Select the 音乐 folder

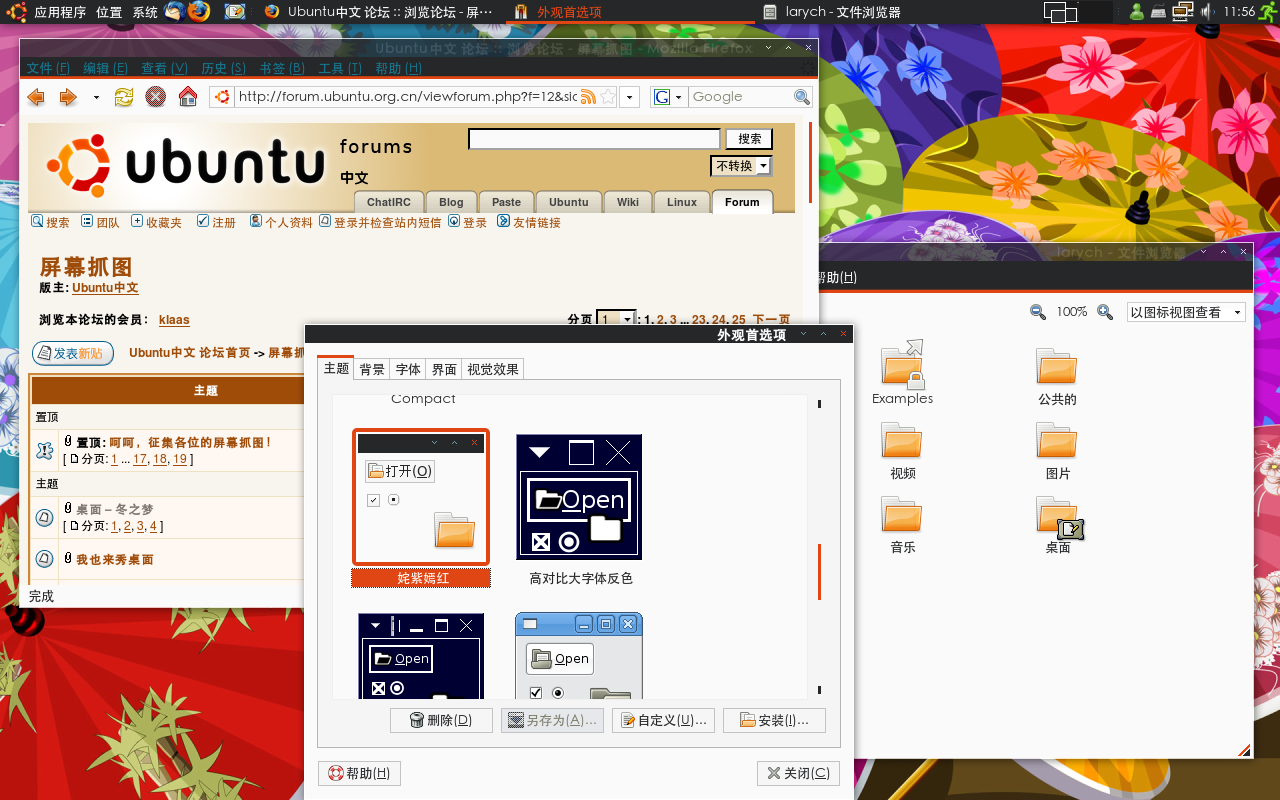pyautogui.click(x=903, y=525)
